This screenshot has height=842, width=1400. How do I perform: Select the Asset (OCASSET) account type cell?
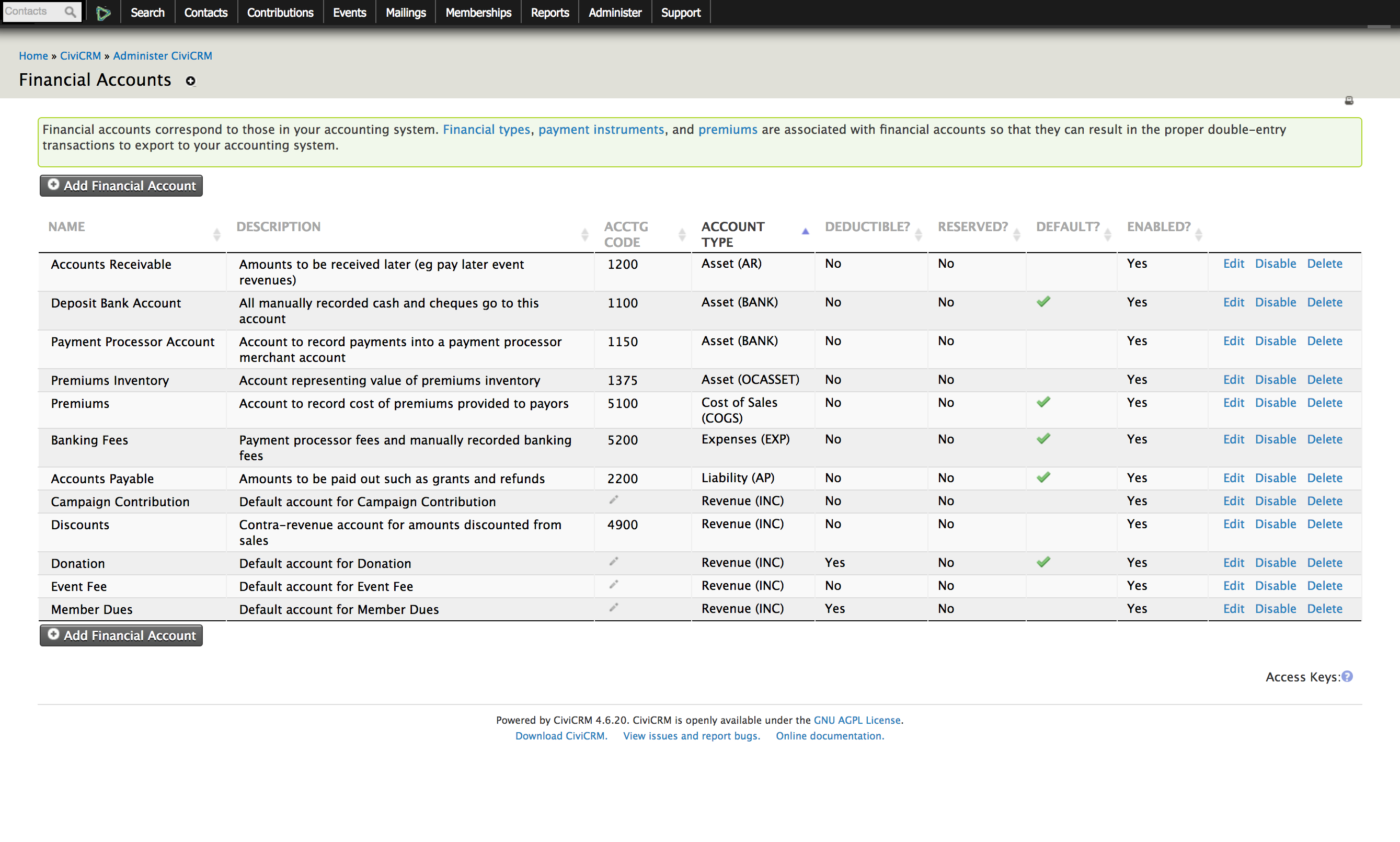(753, 380)
